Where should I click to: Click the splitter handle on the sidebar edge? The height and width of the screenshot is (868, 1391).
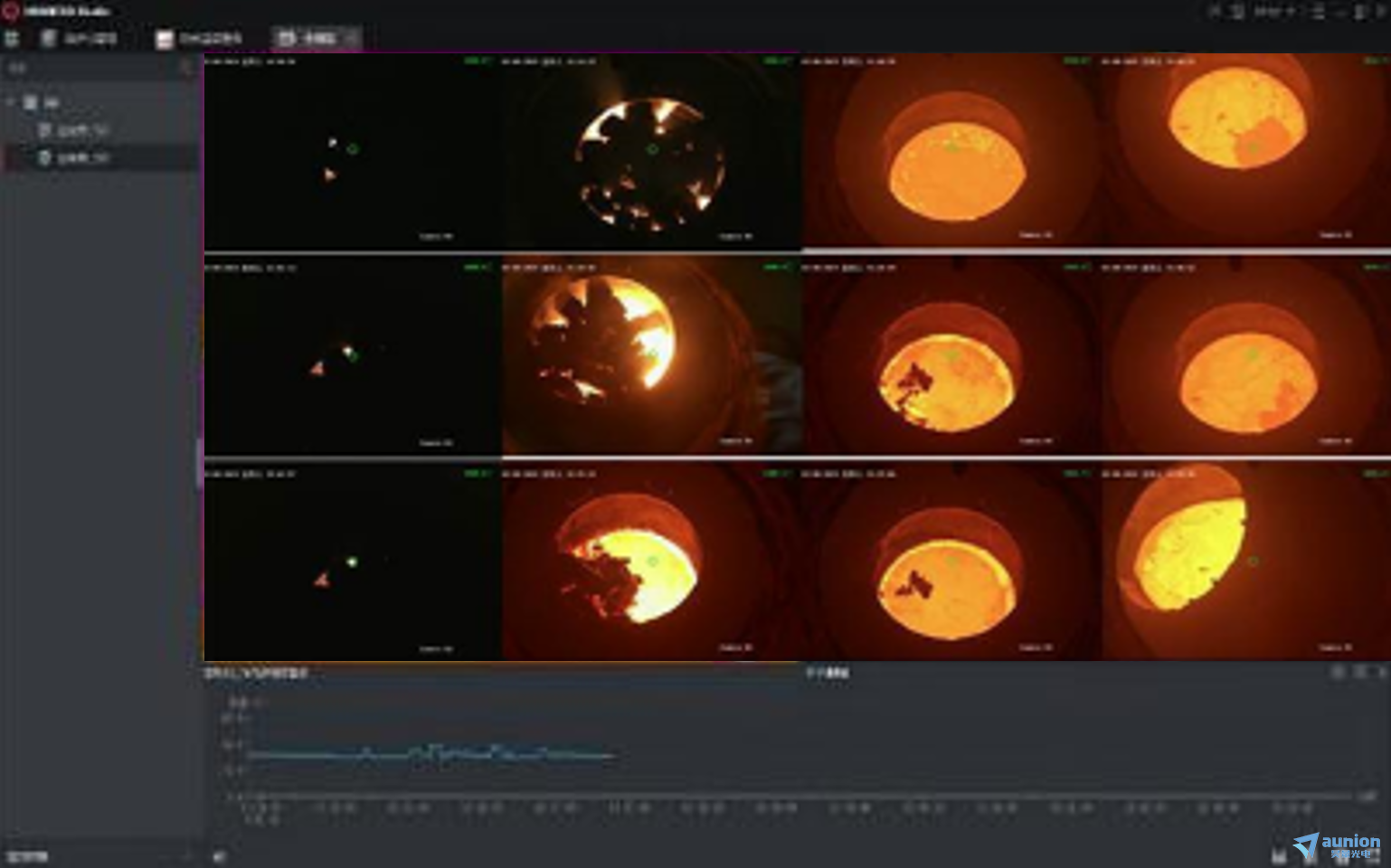click(x=200, y=463)
